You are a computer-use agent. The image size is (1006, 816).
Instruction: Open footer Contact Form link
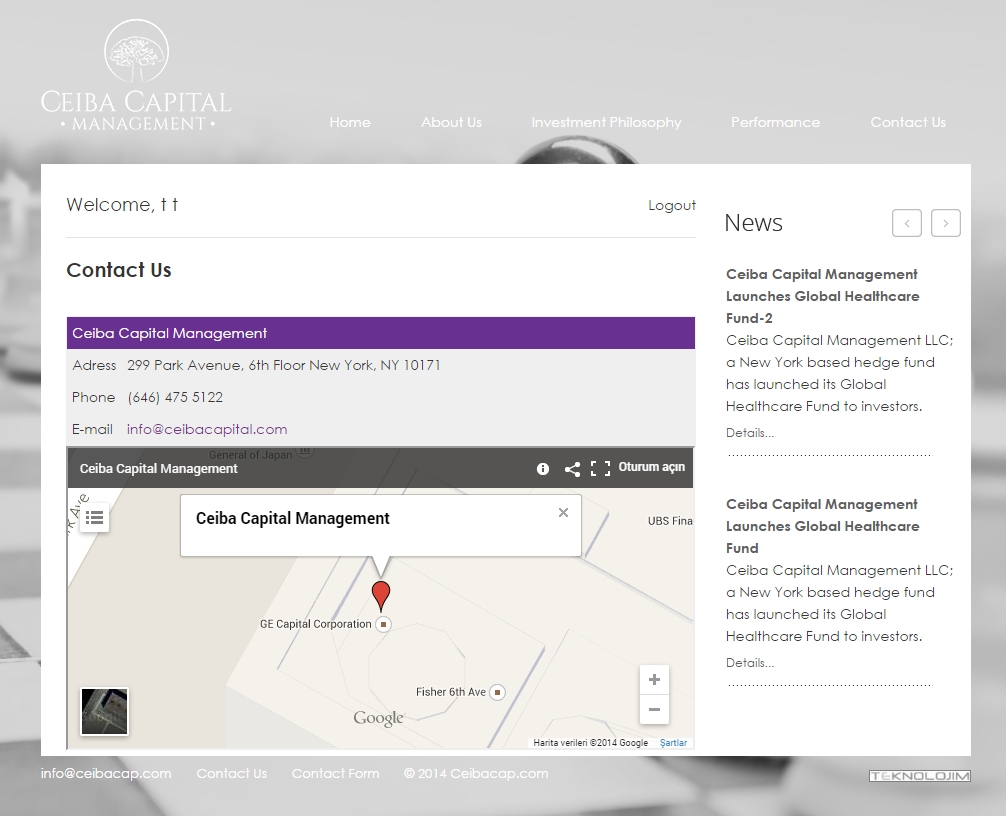[336, 774]
